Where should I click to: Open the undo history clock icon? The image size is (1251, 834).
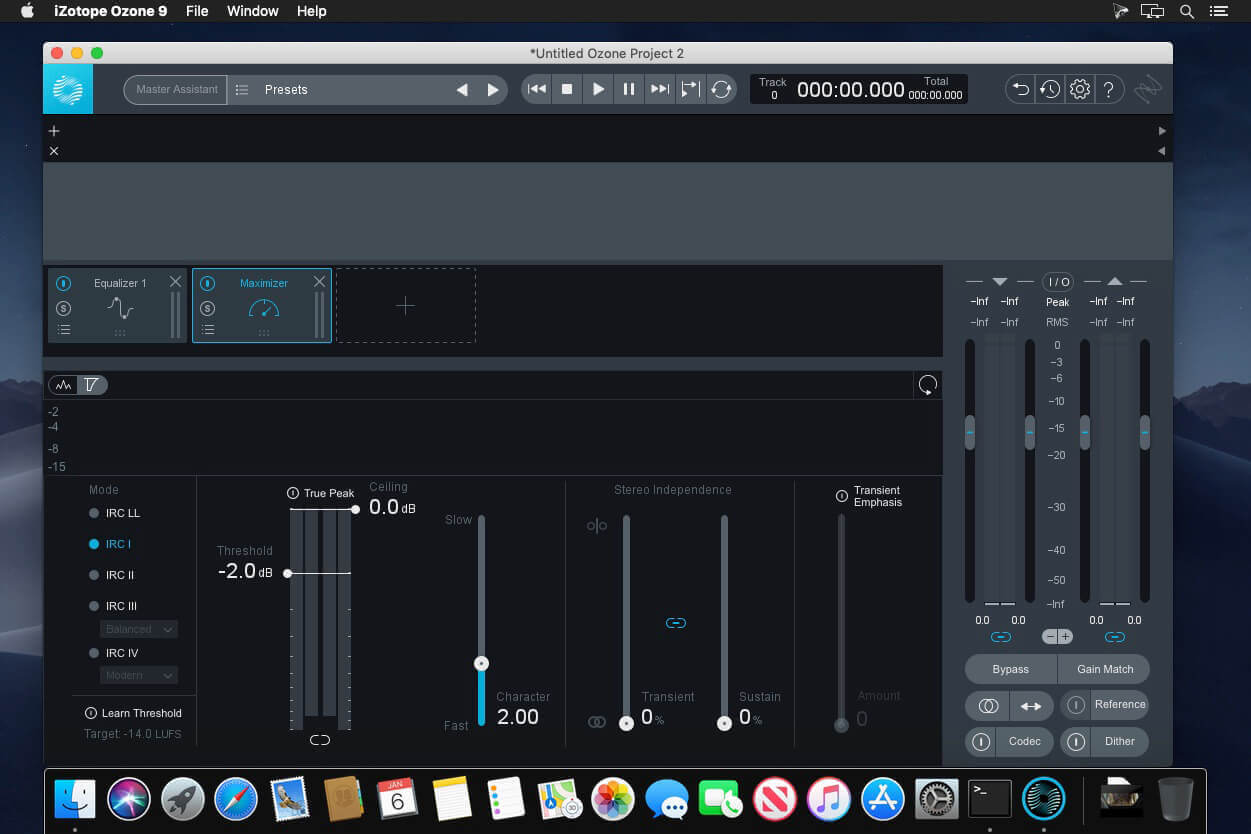tap(1049, 89)
